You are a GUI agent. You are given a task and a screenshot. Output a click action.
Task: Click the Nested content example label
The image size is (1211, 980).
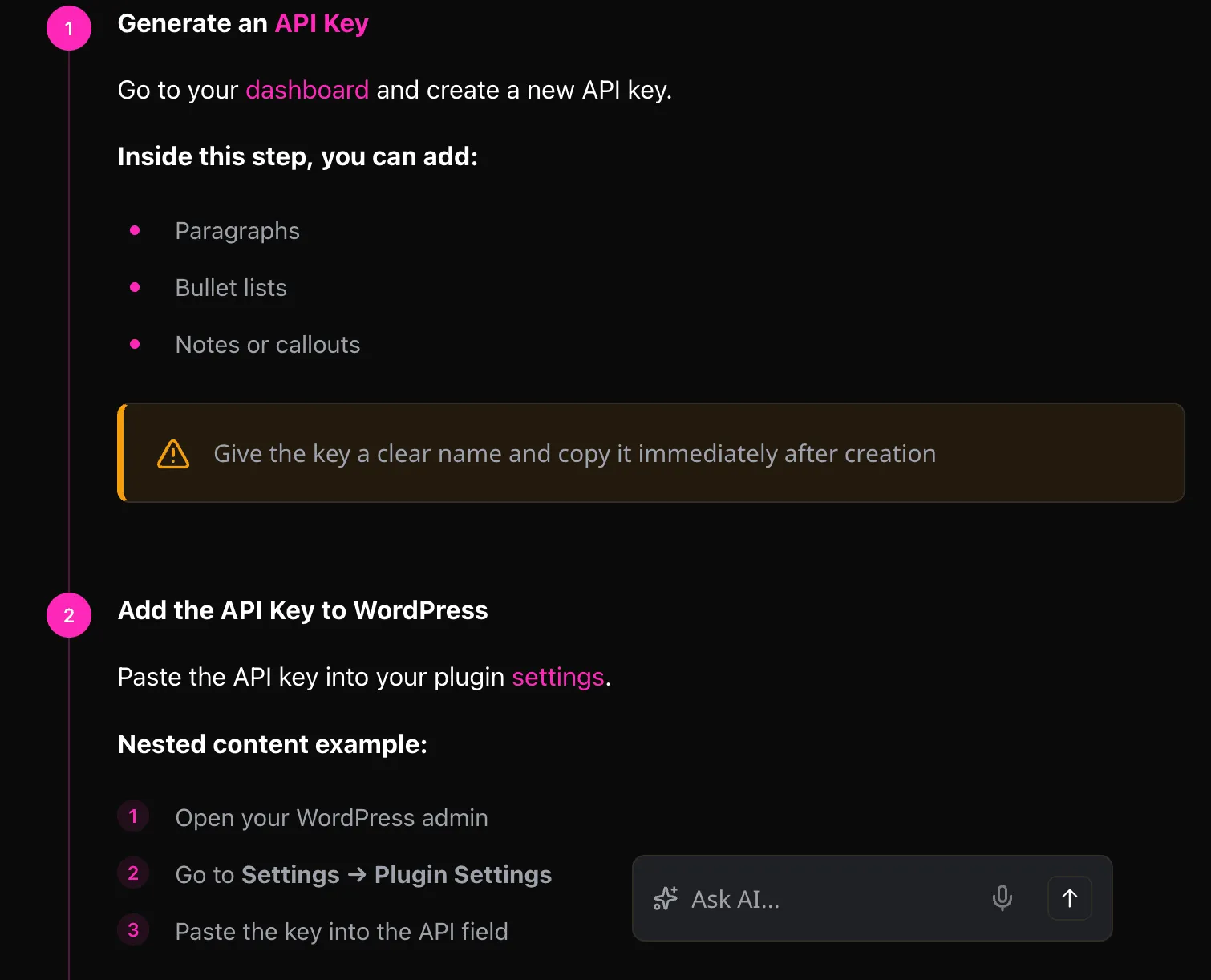[273, 744]
